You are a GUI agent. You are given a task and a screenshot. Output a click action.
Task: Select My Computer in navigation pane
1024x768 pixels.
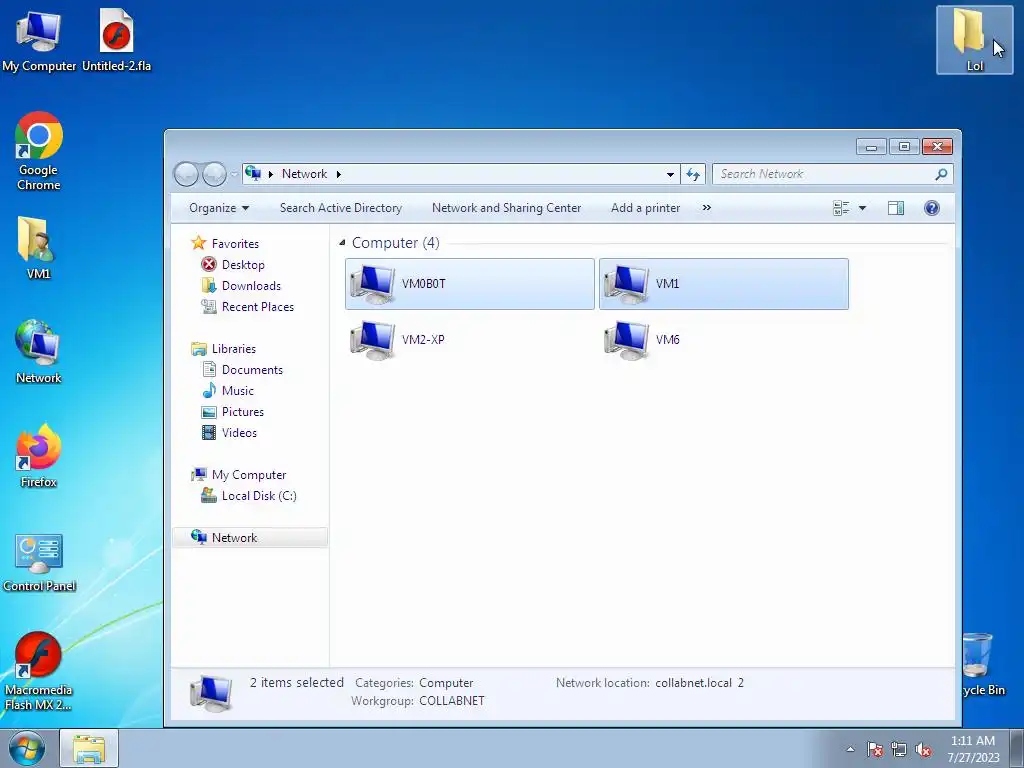coord(249,475)
